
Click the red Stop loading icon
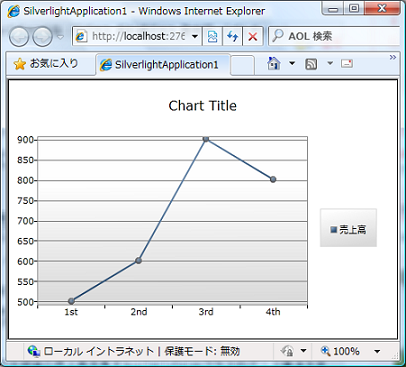click(x=253, y=36)
